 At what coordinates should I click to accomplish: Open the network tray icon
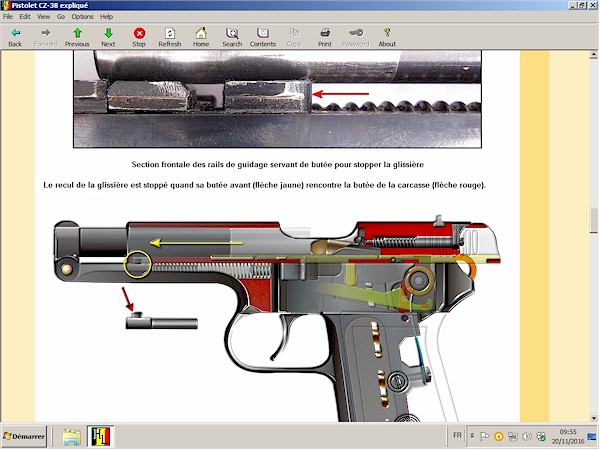(513, 436)
